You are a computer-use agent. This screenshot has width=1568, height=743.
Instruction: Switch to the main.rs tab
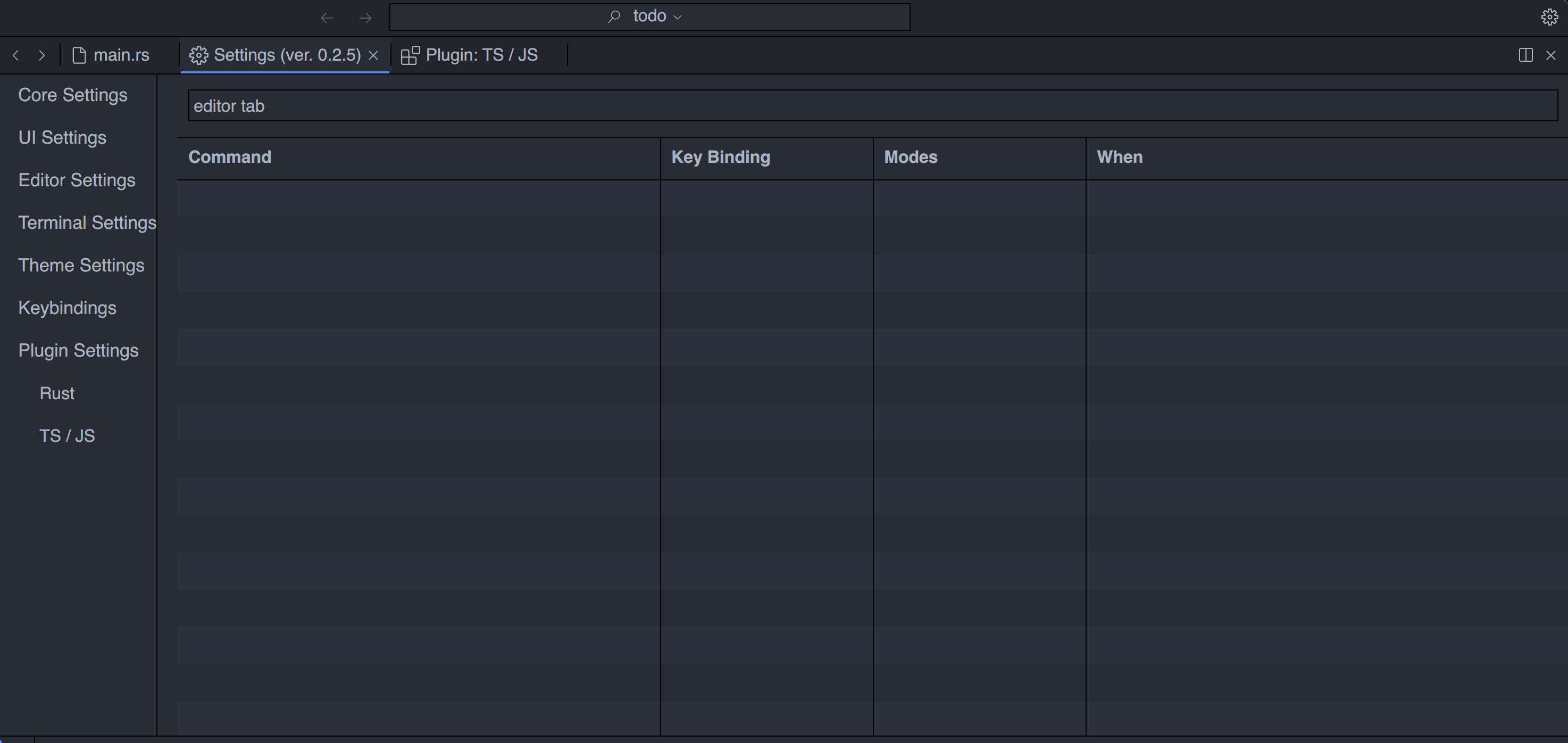111,55
